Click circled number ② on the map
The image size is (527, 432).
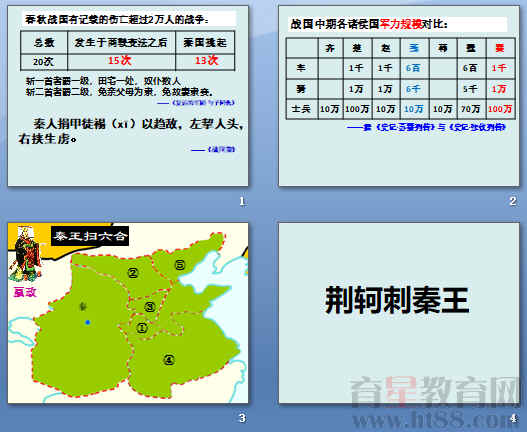coord(133,273)
